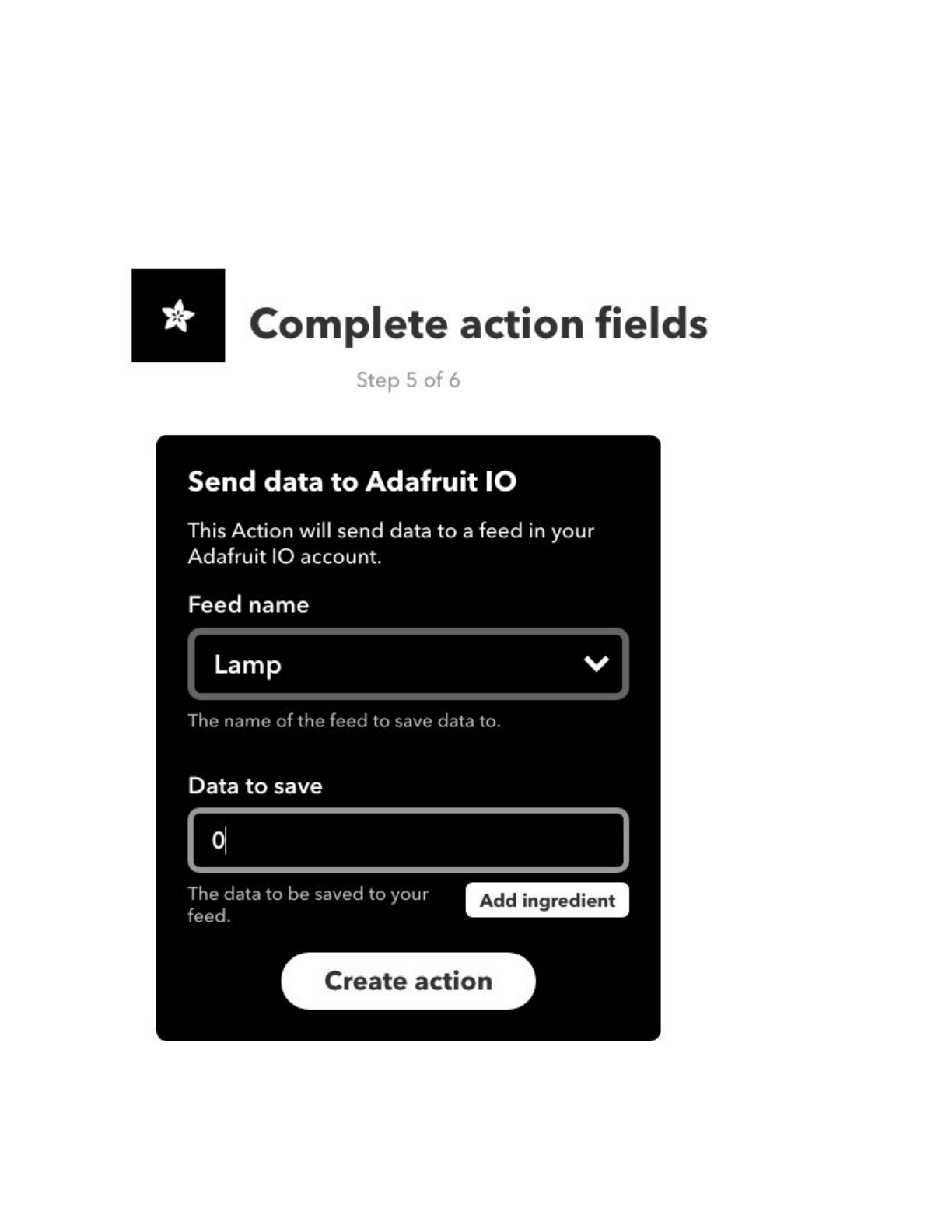Focus the Data to save input field

408,840
